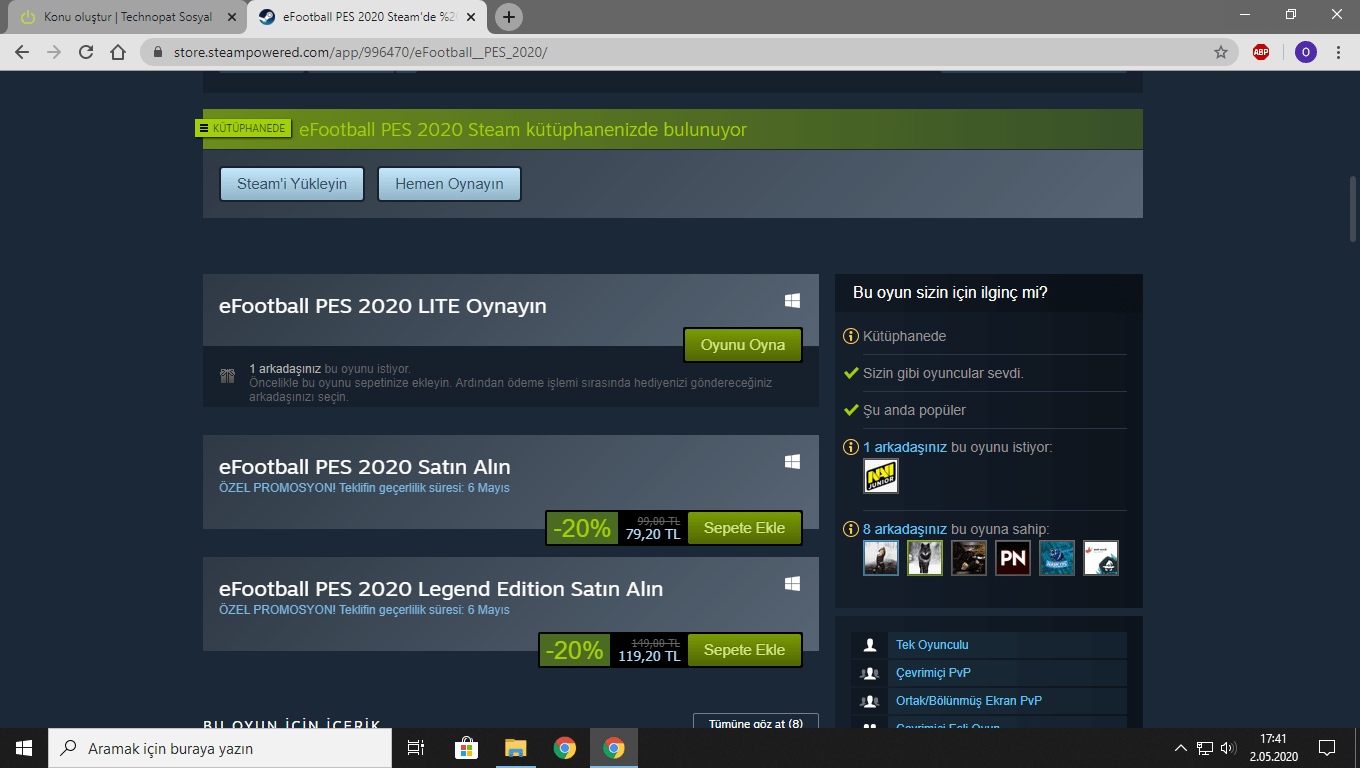This screenshot has width=1360, height=768.
Task: Select the eFootball PES 2020 Steam tab
Action: [x=367, y=17]
